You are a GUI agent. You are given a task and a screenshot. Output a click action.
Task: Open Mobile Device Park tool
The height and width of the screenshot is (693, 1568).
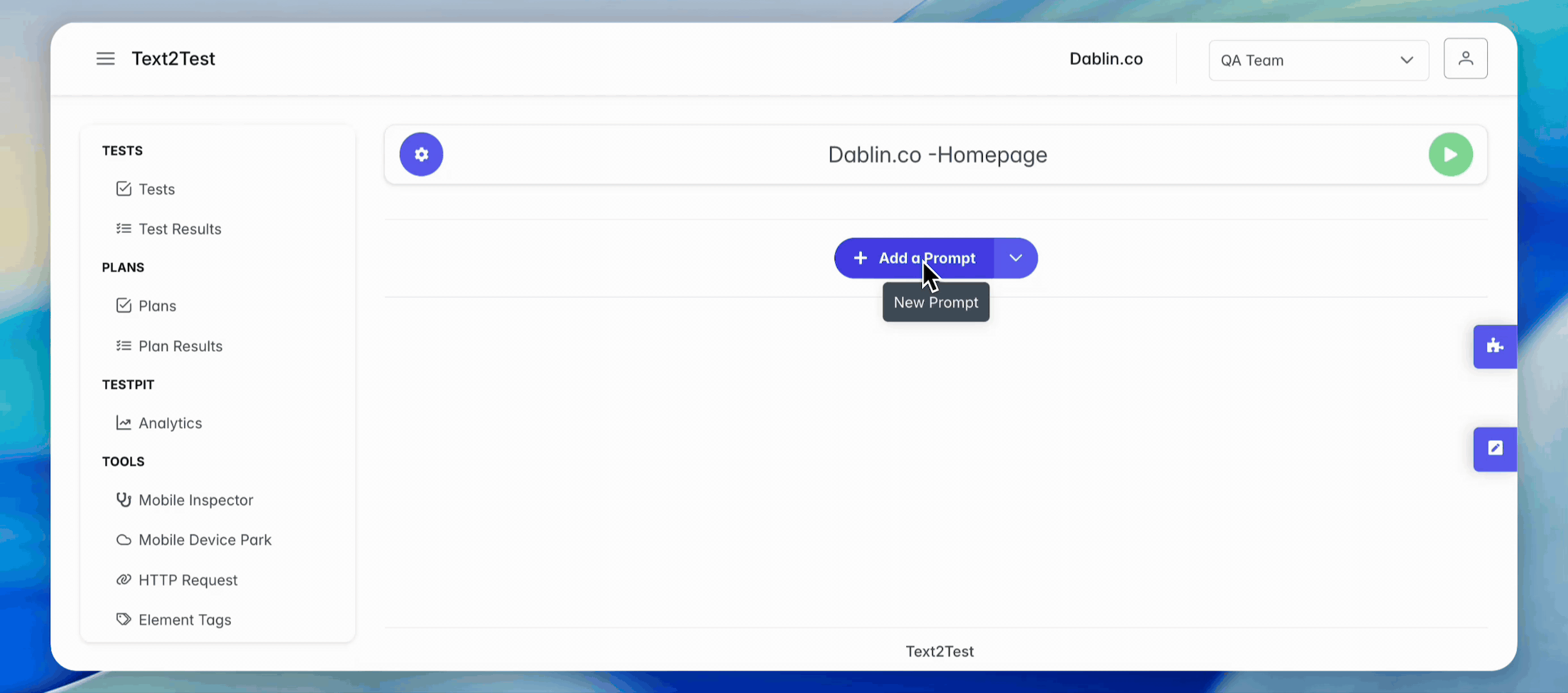tap(205, 540)
